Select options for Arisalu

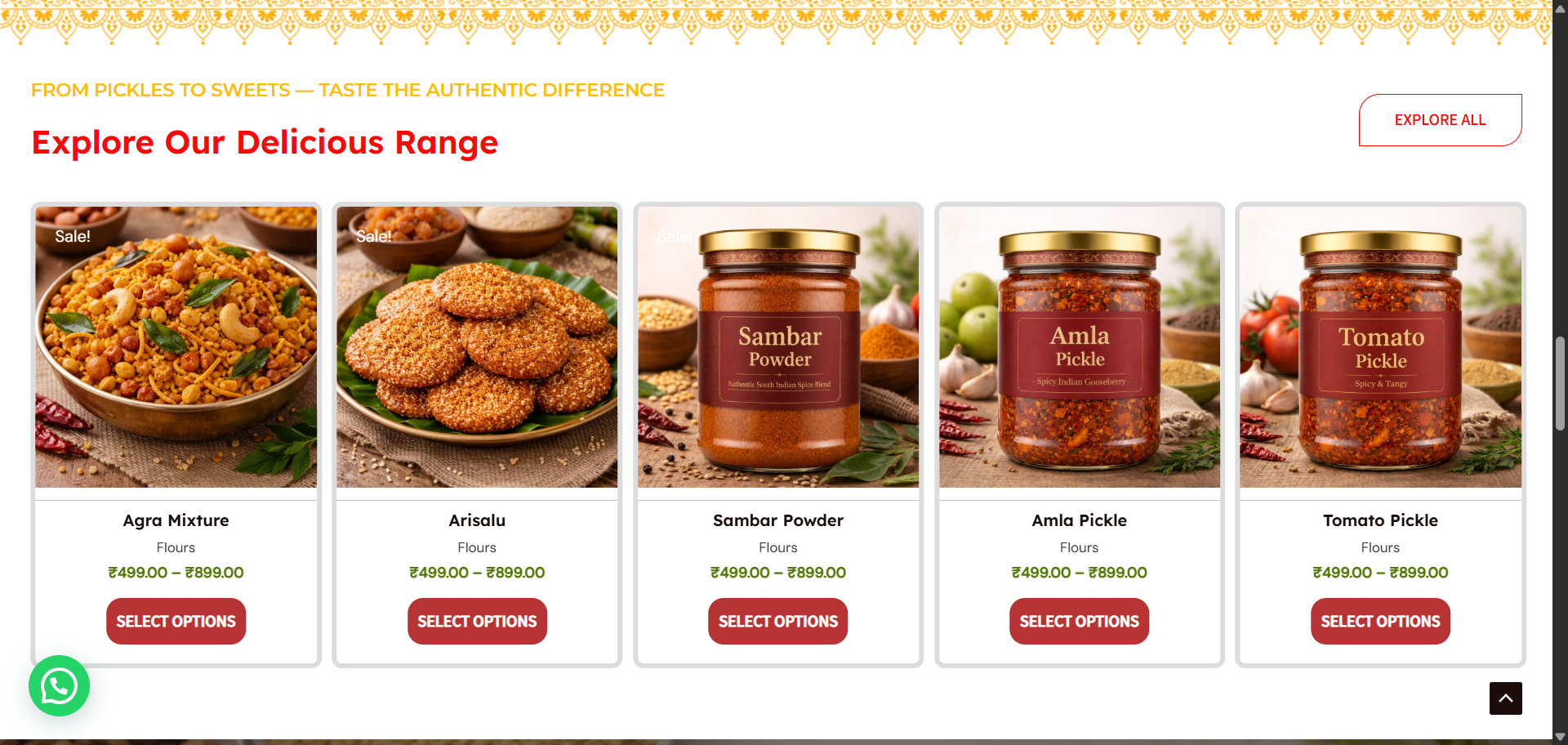point(477,622)
